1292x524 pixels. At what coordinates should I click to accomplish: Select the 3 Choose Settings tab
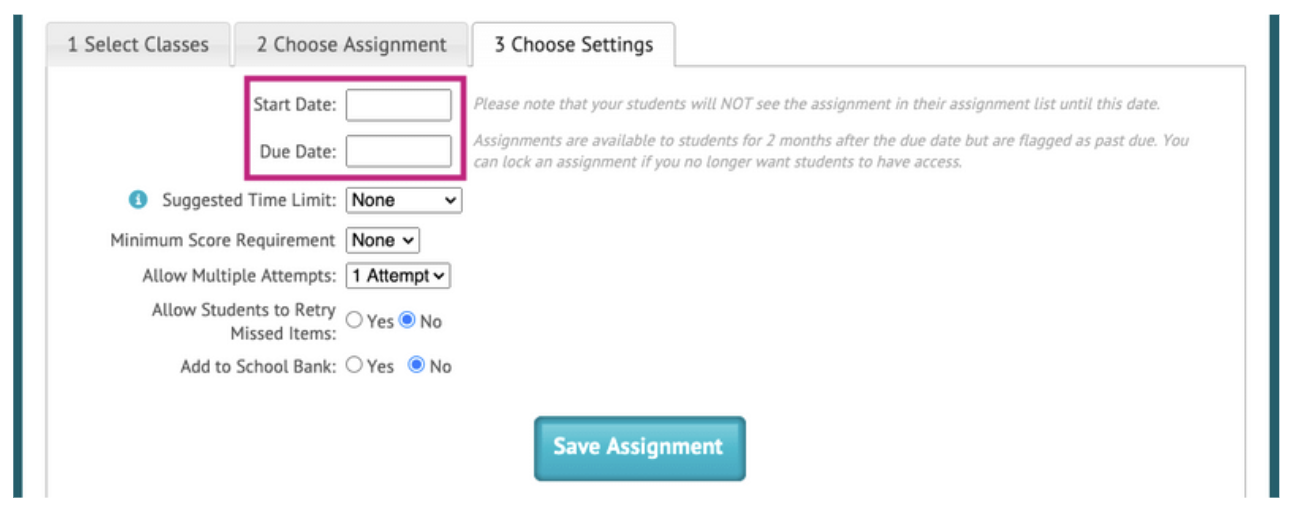573,45
